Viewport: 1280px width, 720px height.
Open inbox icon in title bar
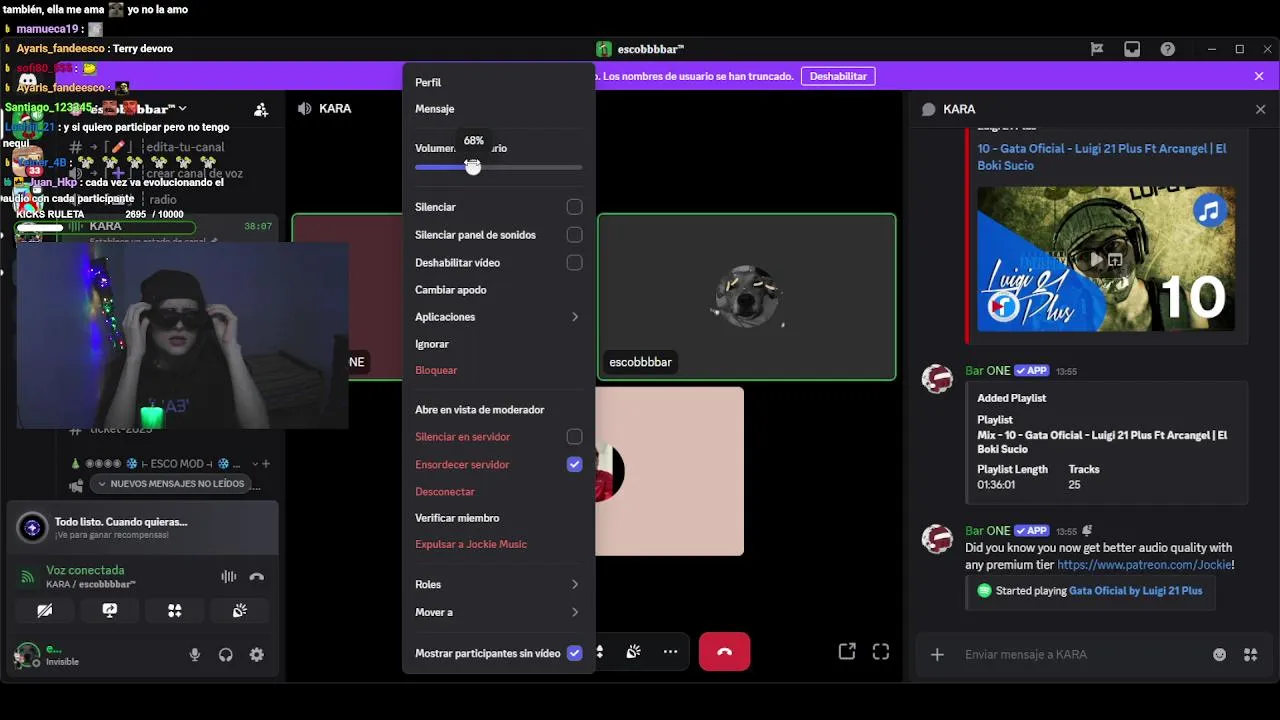point(1132,49)
